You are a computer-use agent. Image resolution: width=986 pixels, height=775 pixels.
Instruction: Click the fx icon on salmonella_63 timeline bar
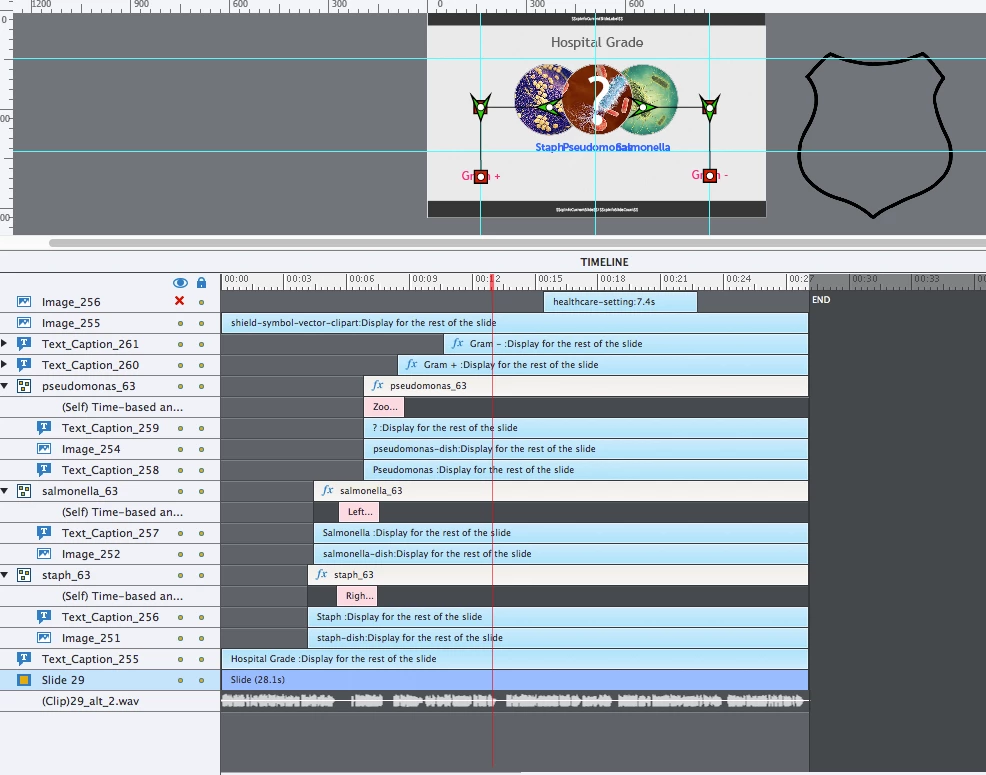[327, 490]
